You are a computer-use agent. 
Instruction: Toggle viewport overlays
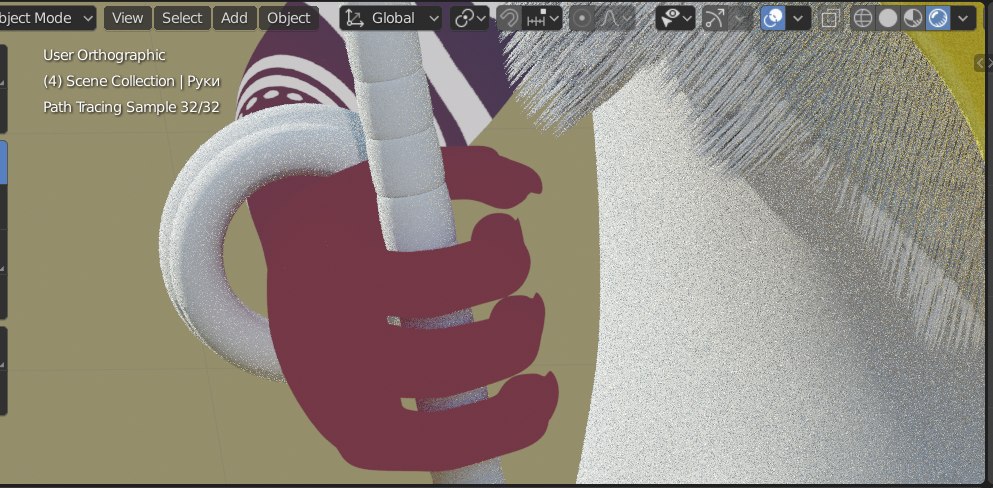773,18
